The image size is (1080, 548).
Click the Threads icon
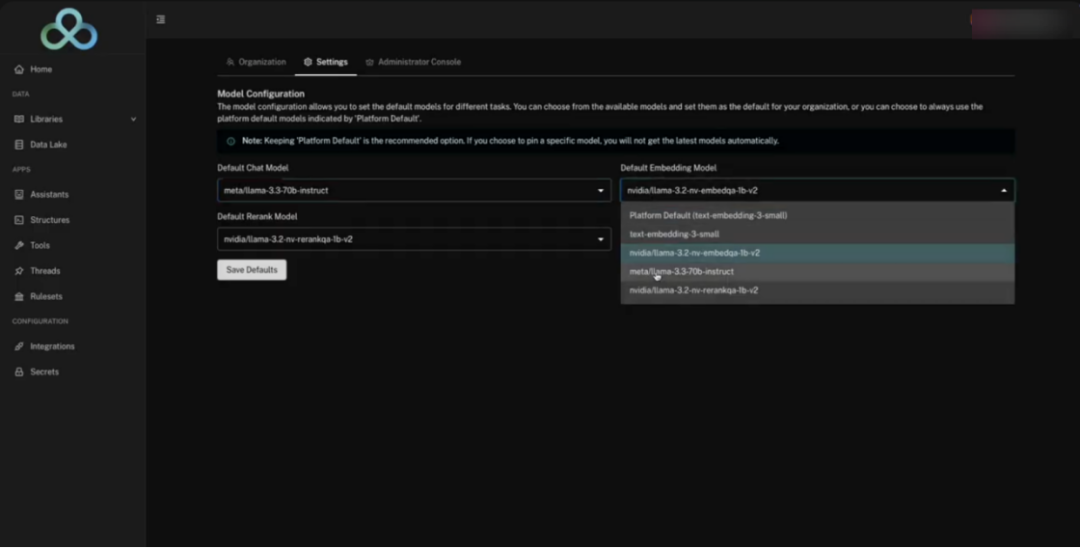point(19,271)
